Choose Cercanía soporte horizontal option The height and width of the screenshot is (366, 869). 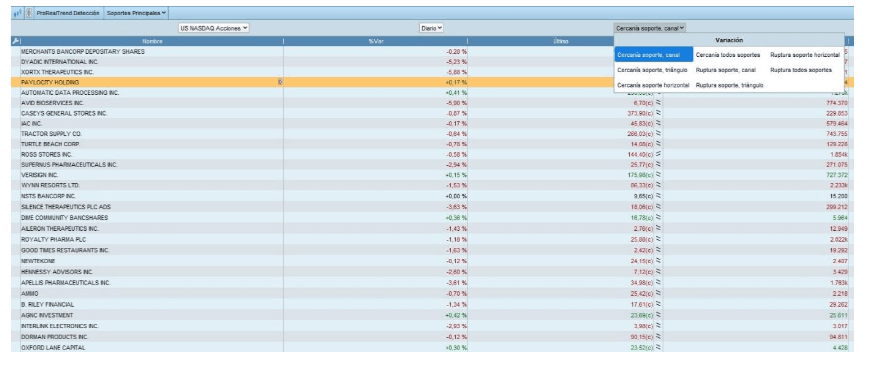point(653,85)
